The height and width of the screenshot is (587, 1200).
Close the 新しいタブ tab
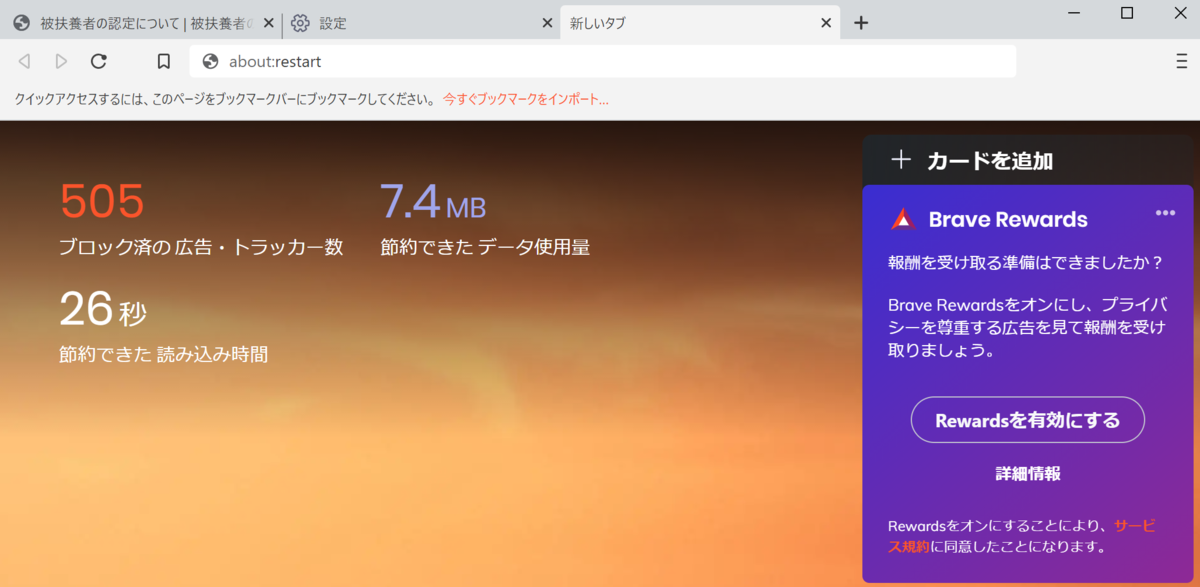[x=827, y=23]
